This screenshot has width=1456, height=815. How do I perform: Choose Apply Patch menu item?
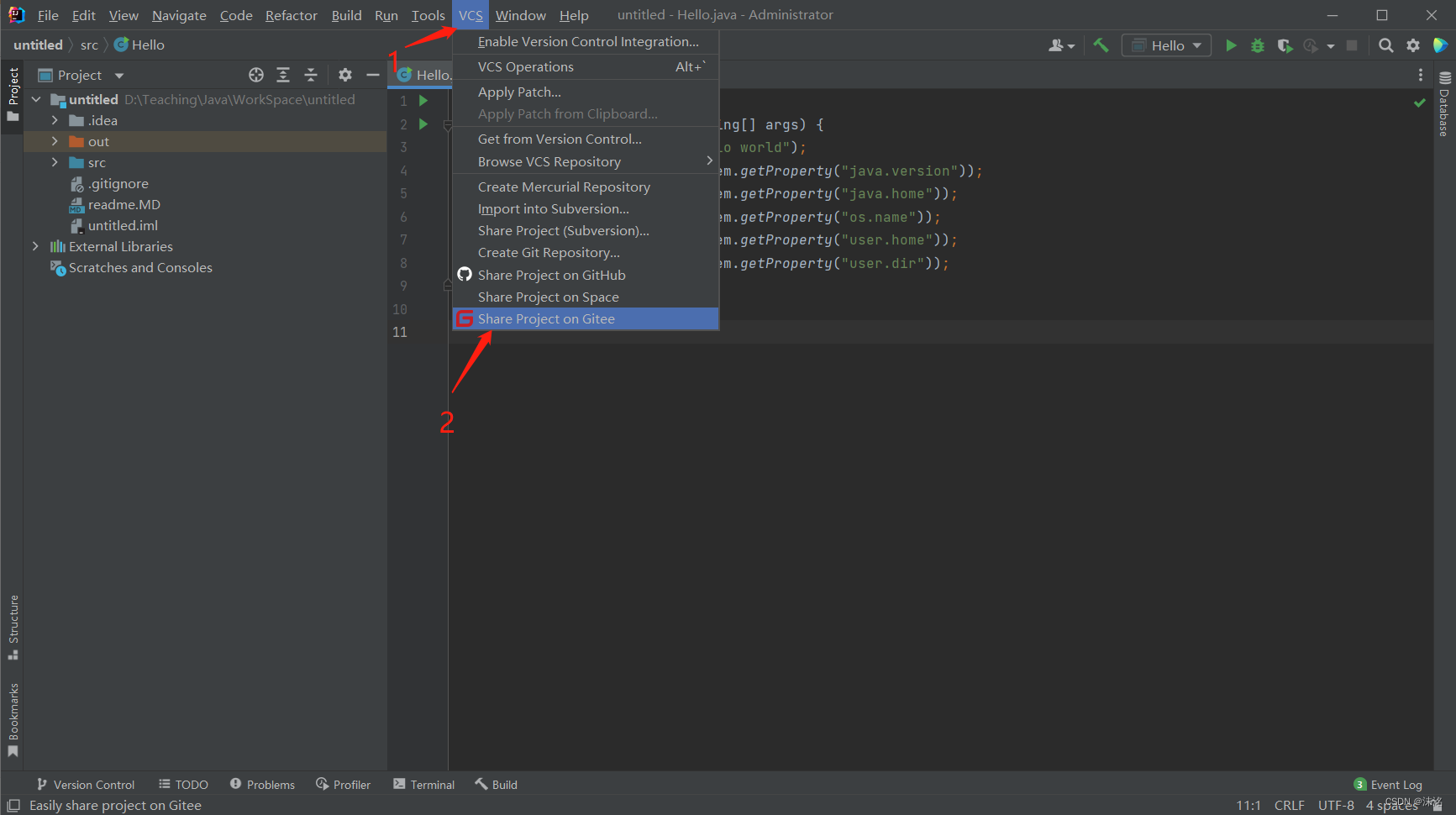pos(586,92)
